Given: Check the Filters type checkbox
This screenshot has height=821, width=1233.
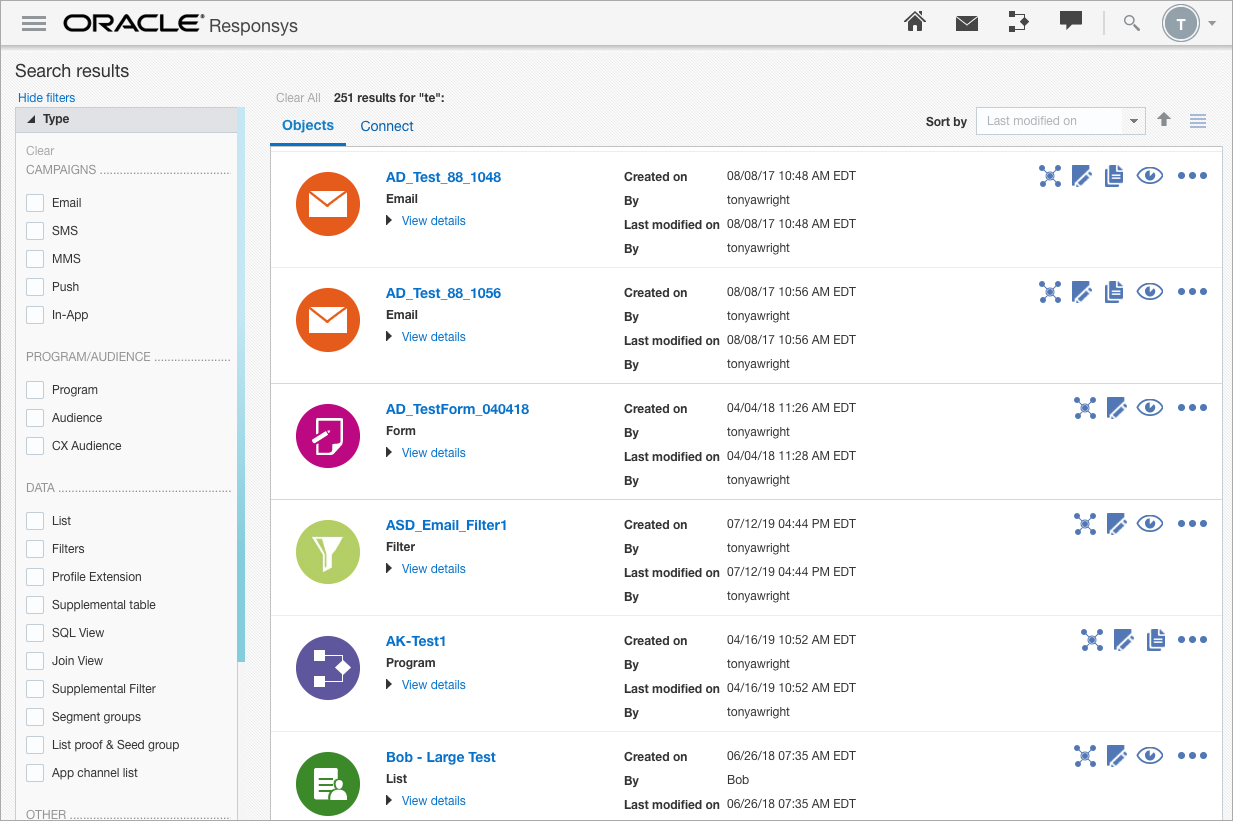Looking at the screenshot, I should (35, 549).
